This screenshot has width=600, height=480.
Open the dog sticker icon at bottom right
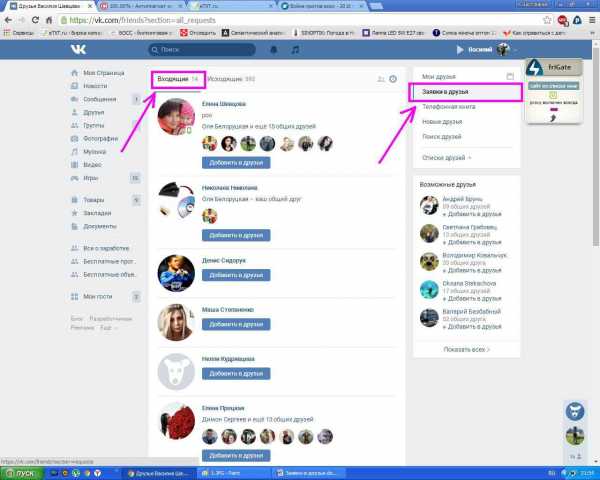coord(575,412)
